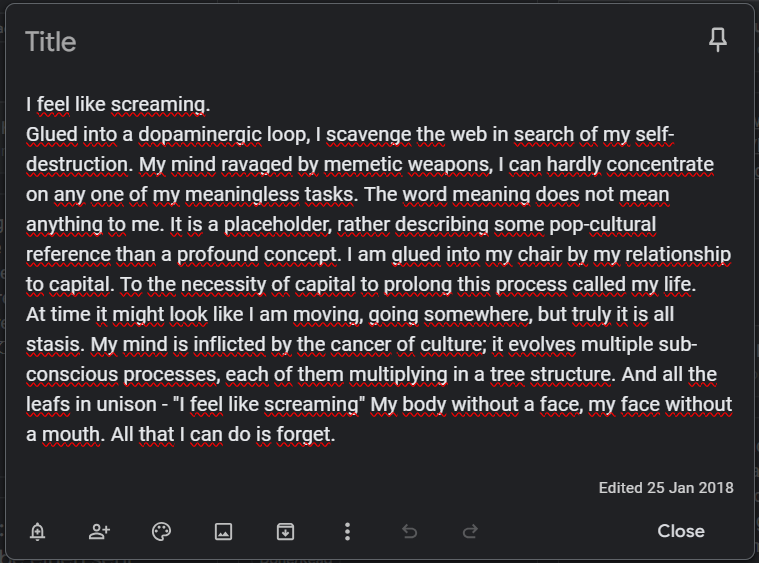Place cursor in the word memetic

point(363,165)
